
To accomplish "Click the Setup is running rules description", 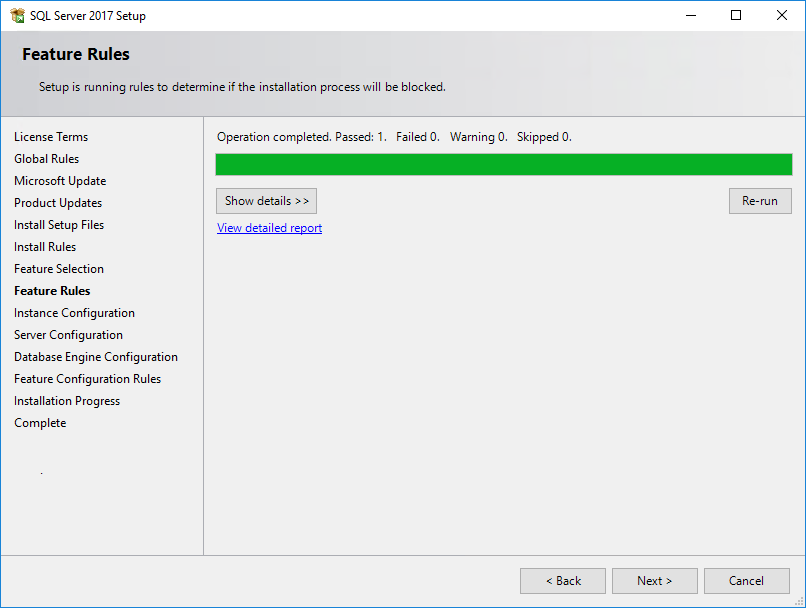I will (x=242, y=87).
